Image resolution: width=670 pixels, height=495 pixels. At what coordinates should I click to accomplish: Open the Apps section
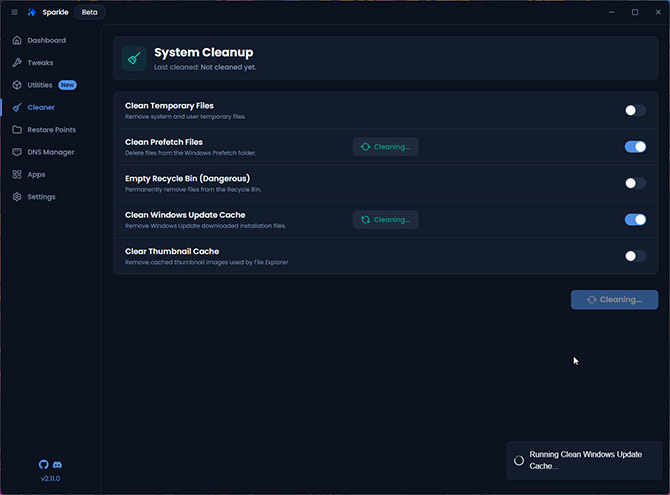point(36,174)
